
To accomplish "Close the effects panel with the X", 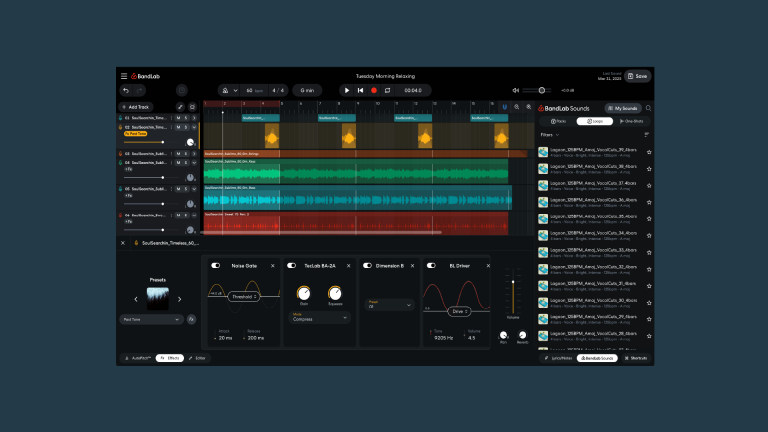I will (123, 243).
